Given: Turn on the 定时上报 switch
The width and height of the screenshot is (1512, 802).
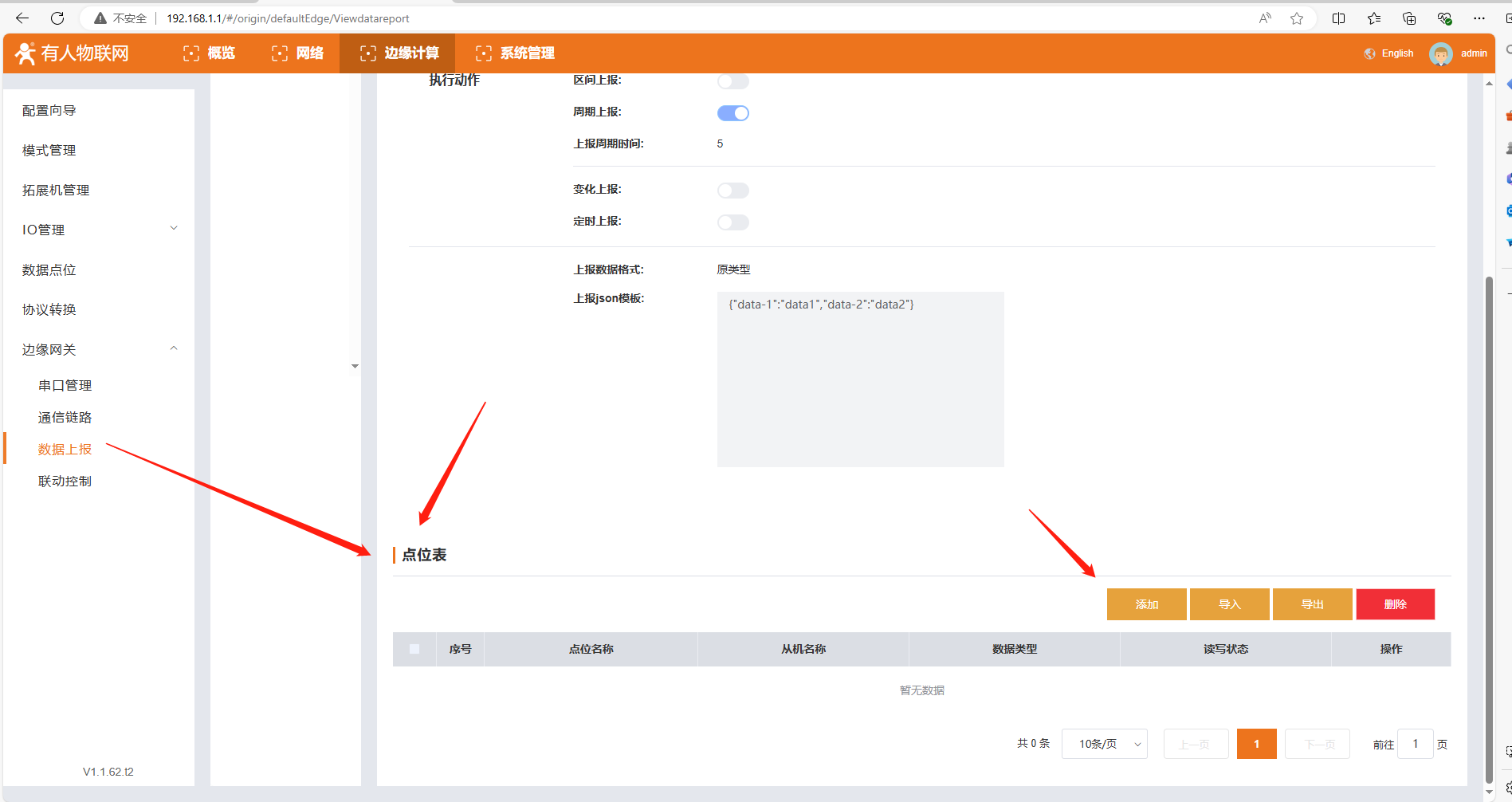Looking at the screenshot, I should pos(732,222).
